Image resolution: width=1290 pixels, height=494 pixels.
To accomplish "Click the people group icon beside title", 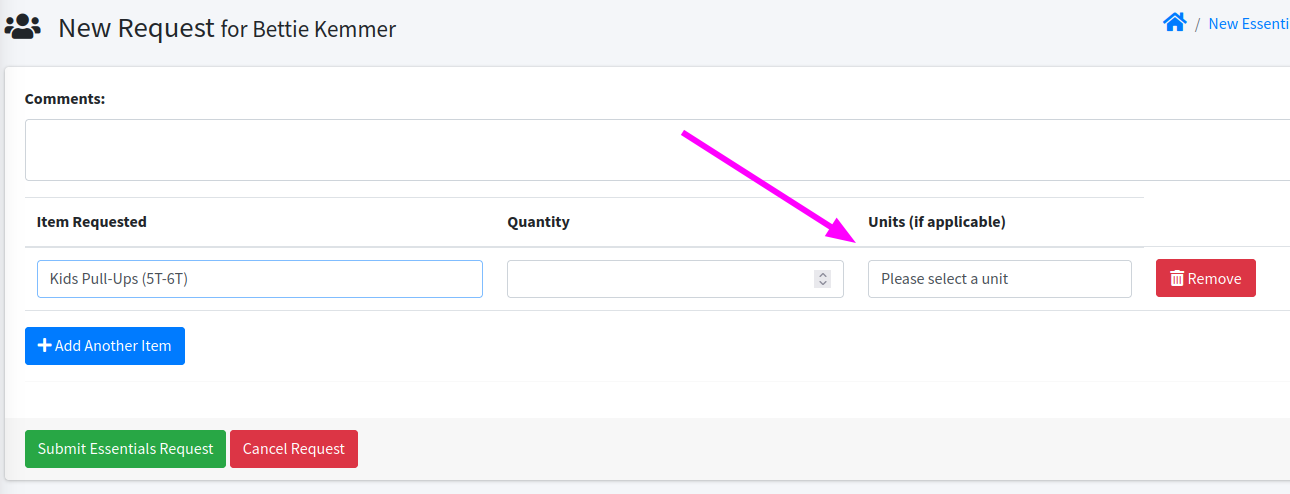I will [x=23, y=27].
